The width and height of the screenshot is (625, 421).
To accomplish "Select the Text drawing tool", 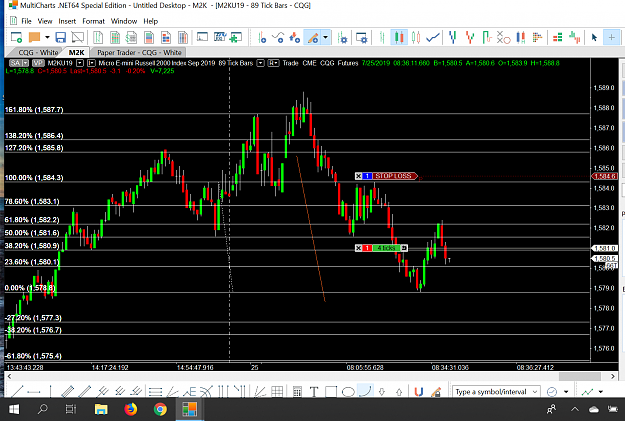I will 314,392.
